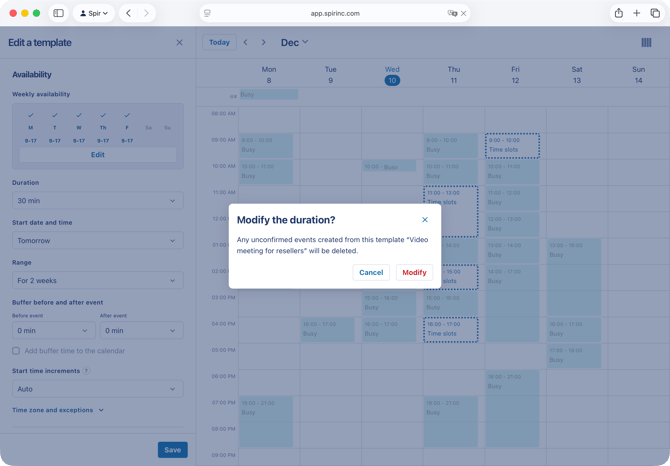Show Safari tab overview icon
The image size is (670, 466).
(655, 13)
